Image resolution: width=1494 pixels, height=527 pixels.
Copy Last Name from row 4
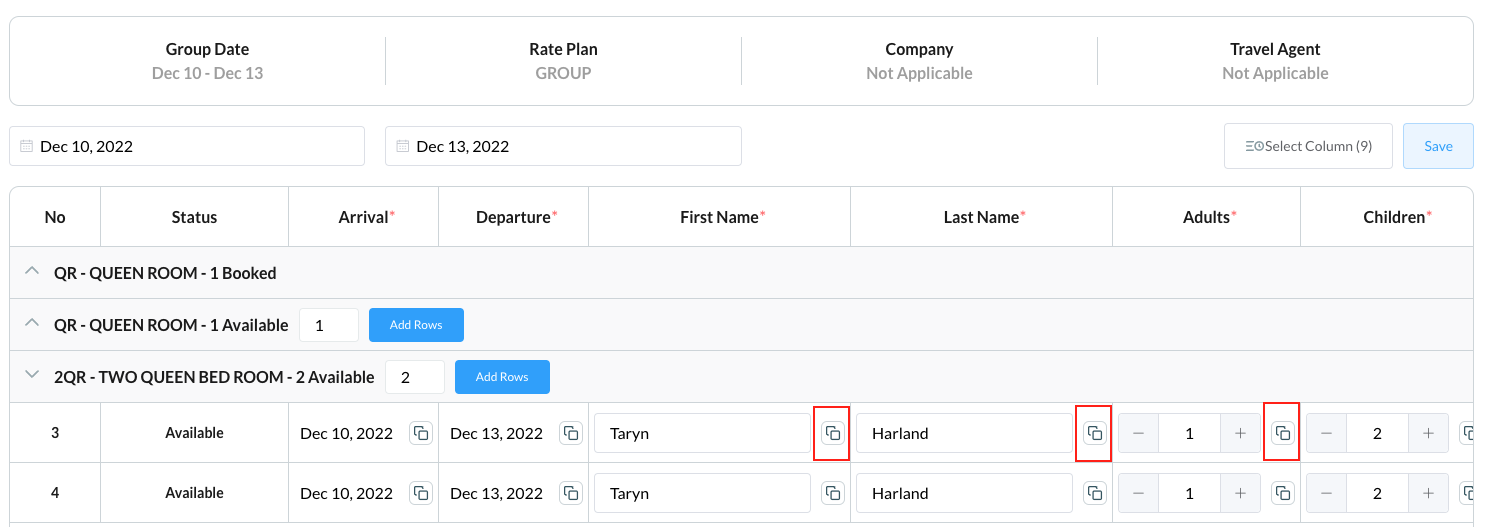pos(1094,493)
